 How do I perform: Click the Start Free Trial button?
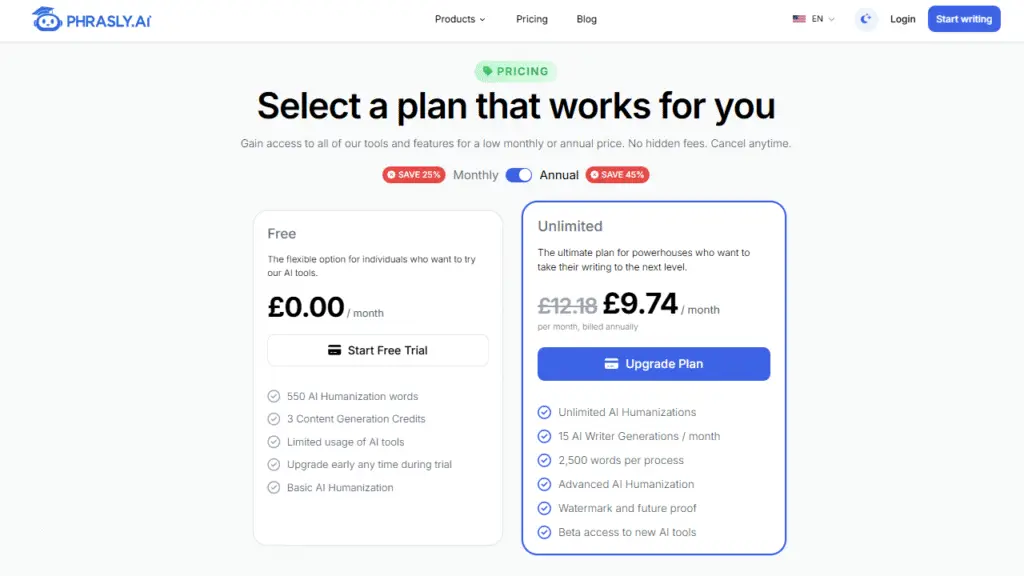[378, 350]
